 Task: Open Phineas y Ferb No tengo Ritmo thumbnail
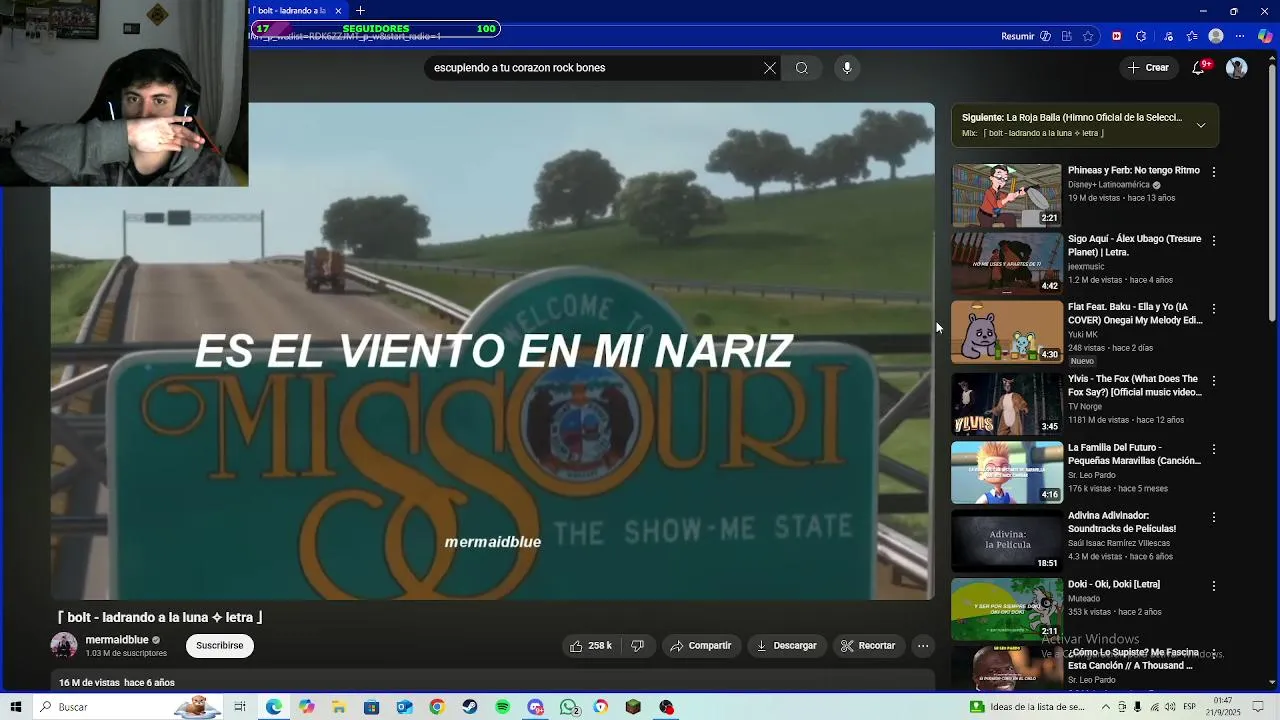(1006, 195)
